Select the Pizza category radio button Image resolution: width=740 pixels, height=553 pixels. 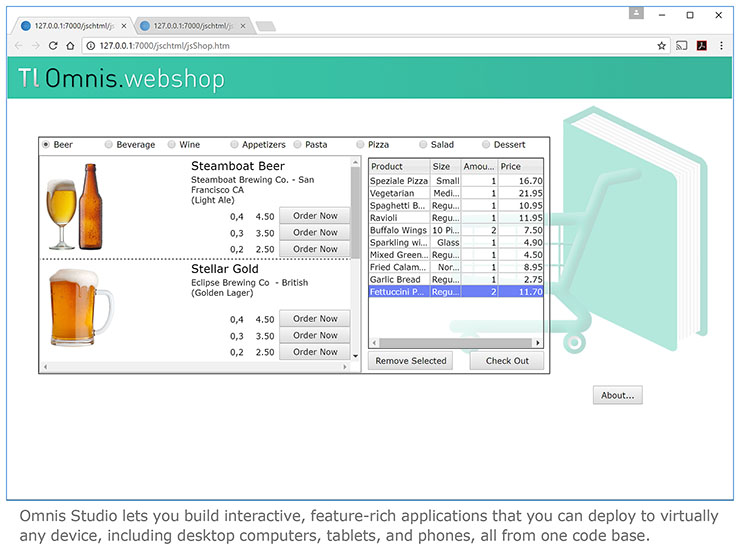coord(360,145)
